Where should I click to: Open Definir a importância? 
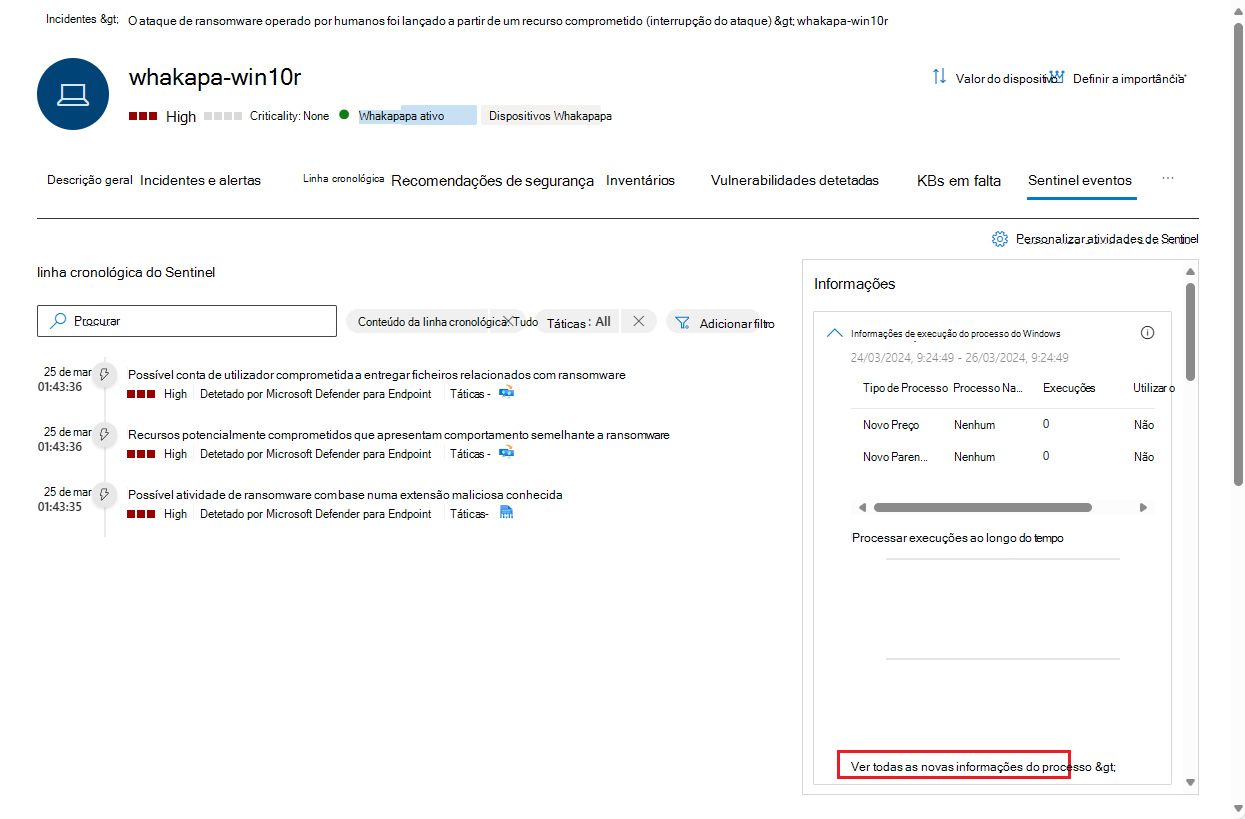pos(1129,78)
